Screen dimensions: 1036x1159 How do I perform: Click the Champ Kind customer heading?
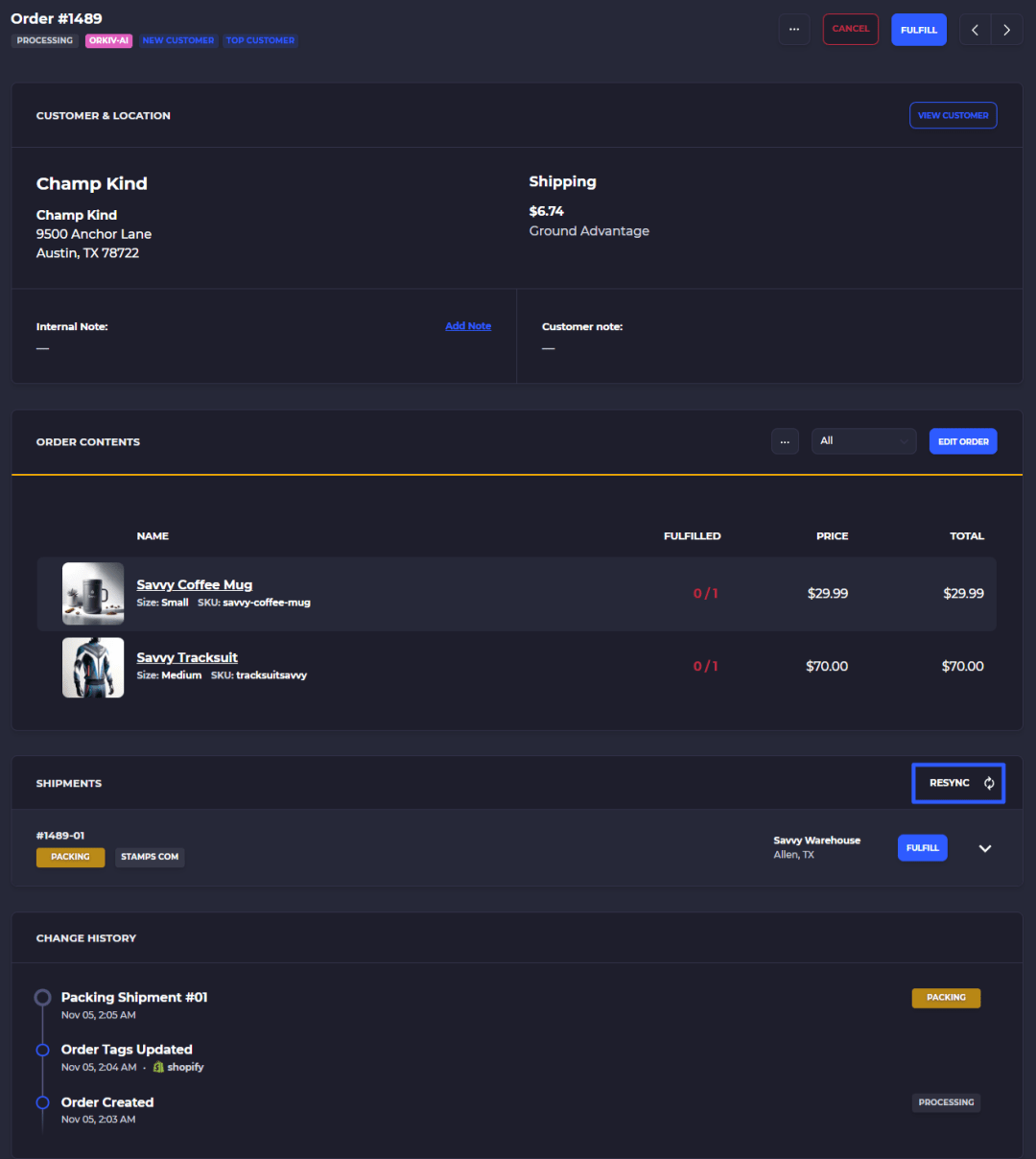(92, 183)
